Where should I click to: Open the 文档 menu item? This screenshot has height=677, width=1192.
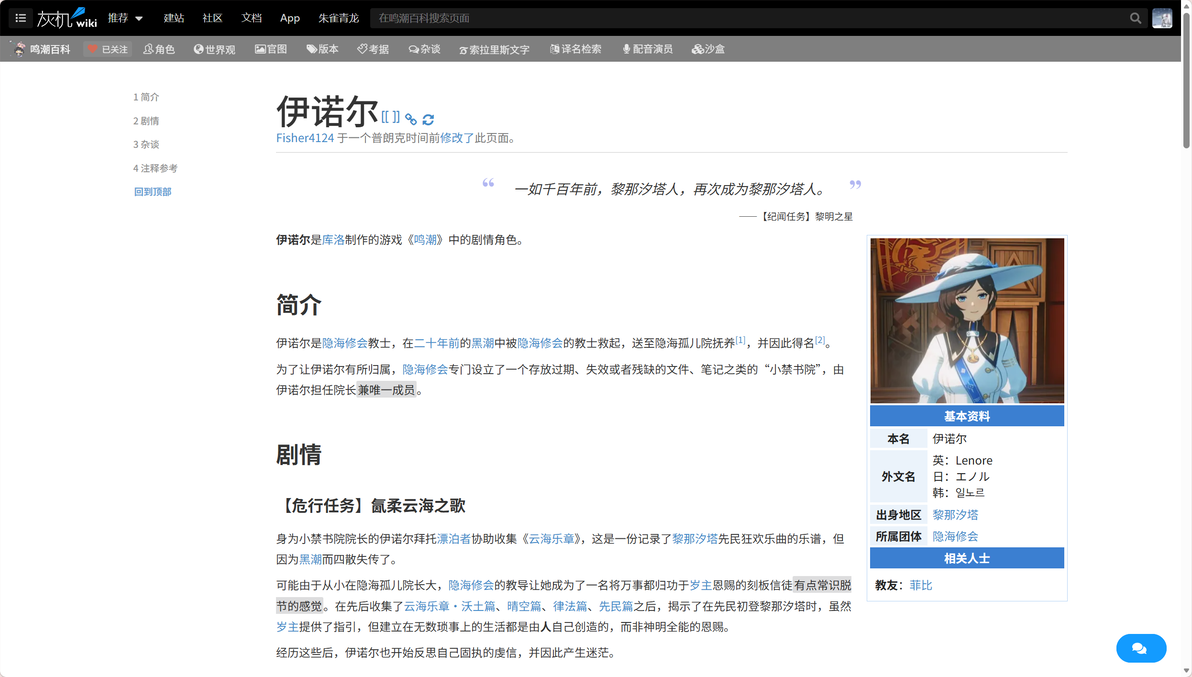pos(251,17)
